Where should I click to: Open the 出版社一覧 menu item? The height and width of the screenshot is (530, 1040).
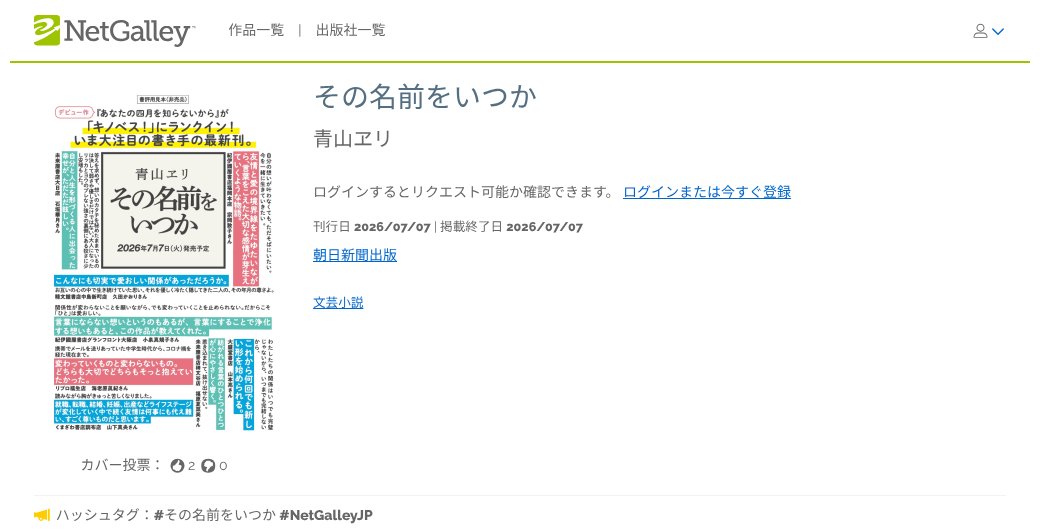tap(350, 30)
